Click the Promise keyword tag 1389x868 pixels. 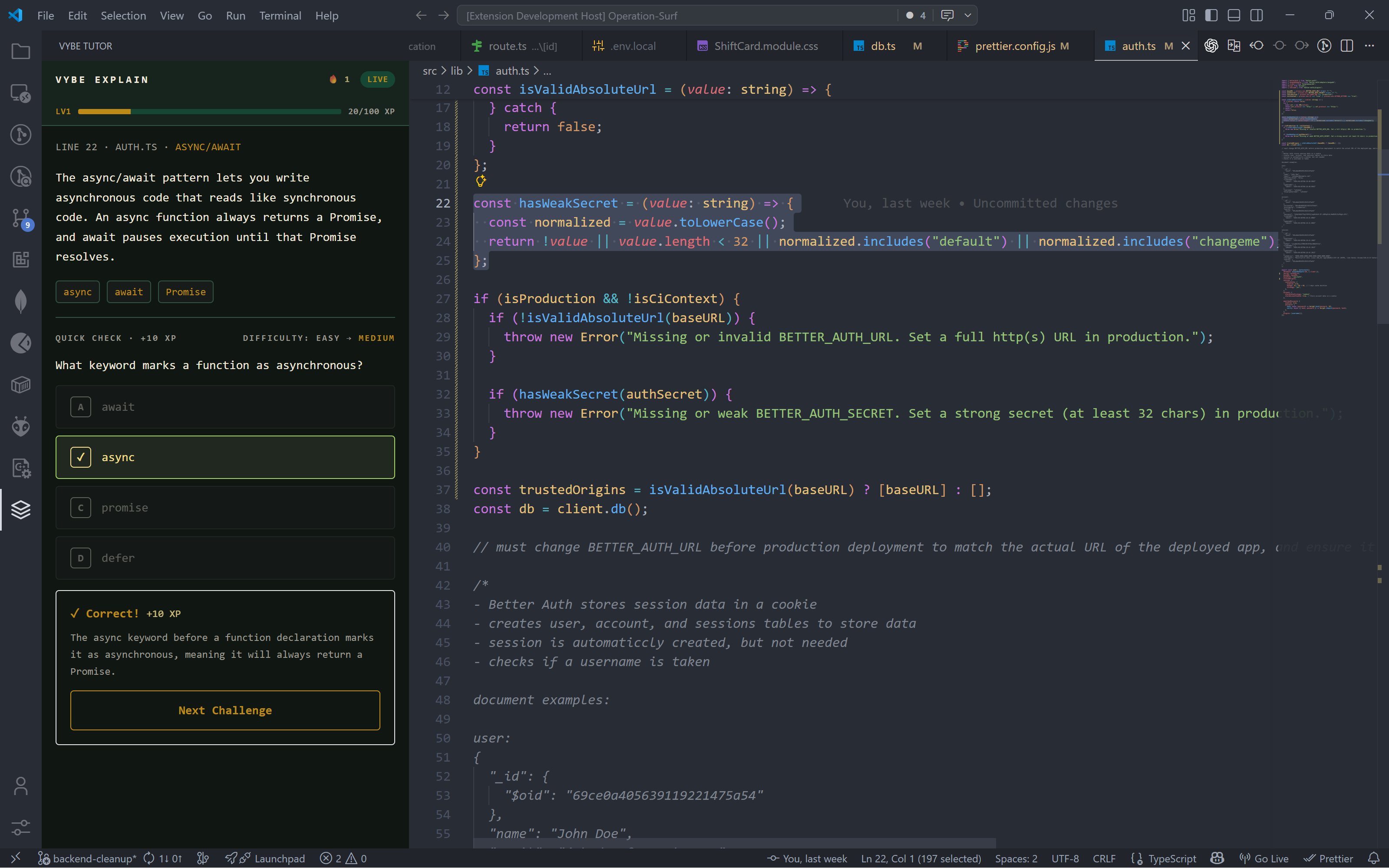[x=185, y=292]
